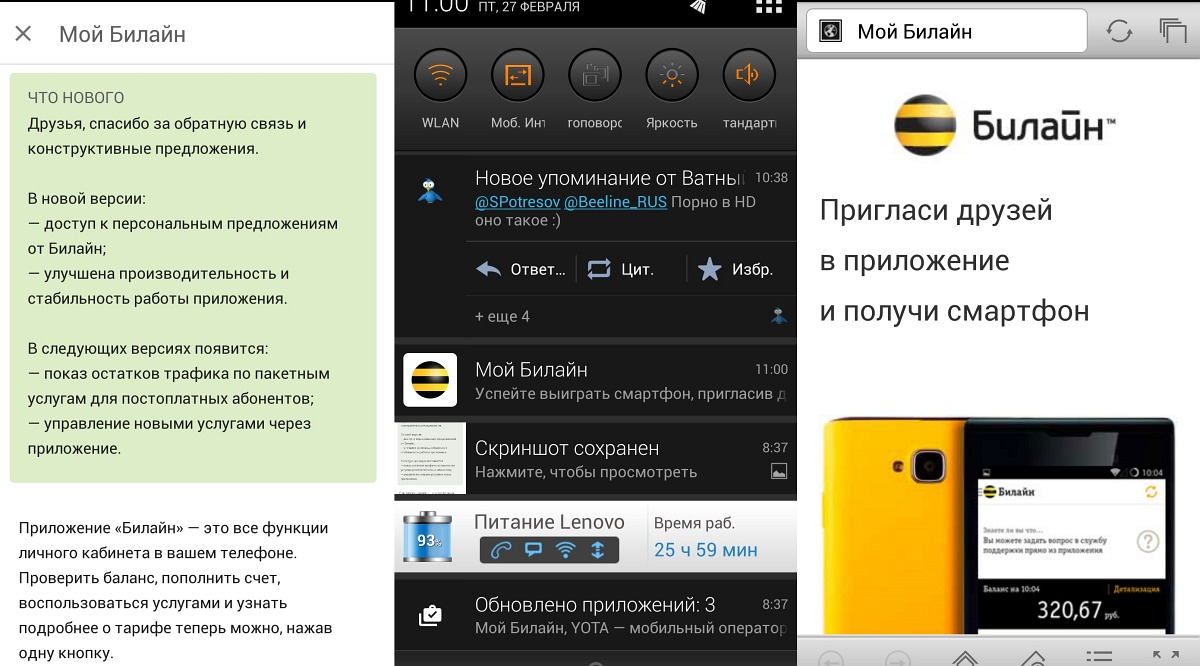Tap the Play Store updates bag icon

tap(430, 616)
